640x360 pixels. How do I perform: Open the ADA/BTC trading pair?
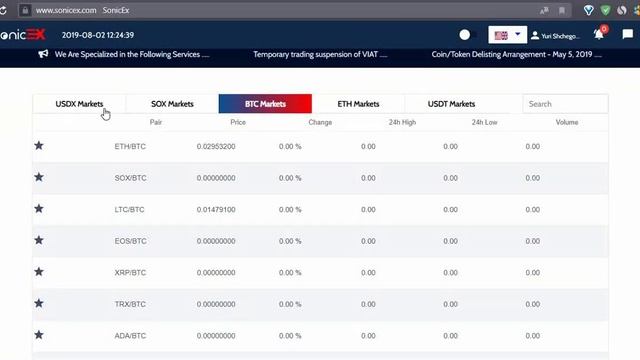click(x=130, y=336)
